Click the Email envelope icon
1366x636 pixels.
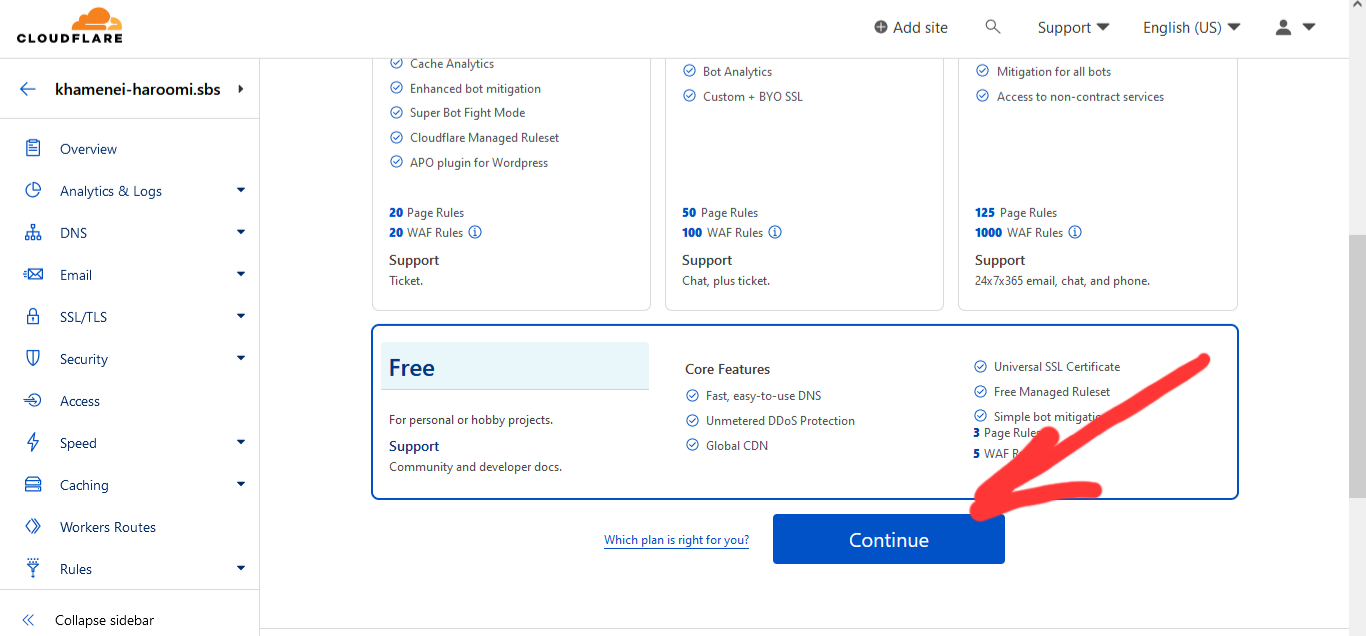[33, 274]
